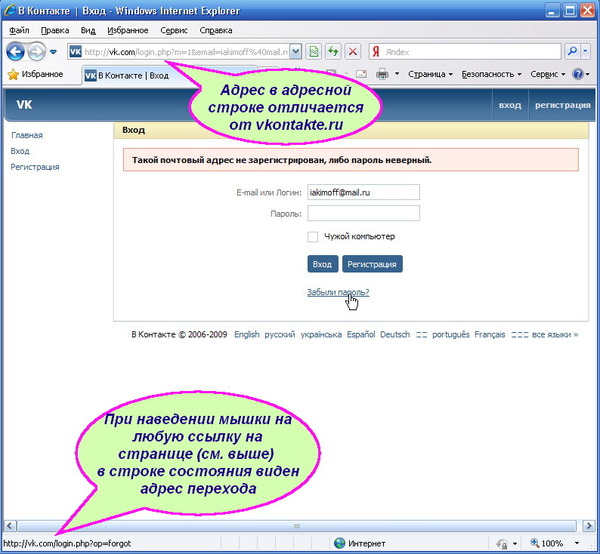This screenshot has height=554, width=600.
Task: Expand the address bar URL dropdown
Action: 295,52
